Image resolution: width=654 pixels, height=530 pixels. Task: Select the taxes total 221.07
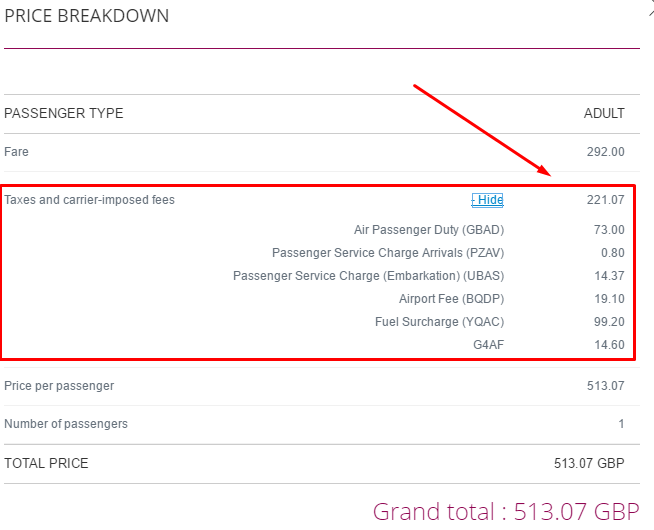pos(606,200)
